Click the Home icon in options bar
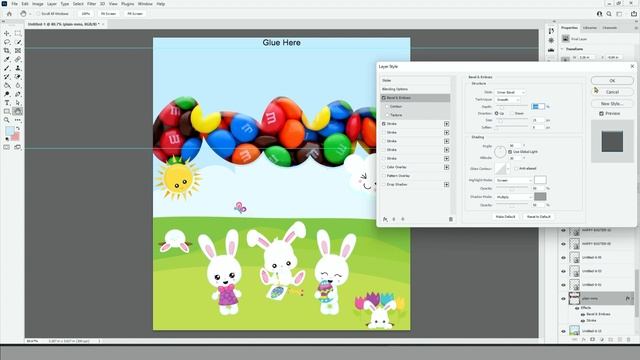The width and height of the screenshot is (640, 360). (9, 13)
